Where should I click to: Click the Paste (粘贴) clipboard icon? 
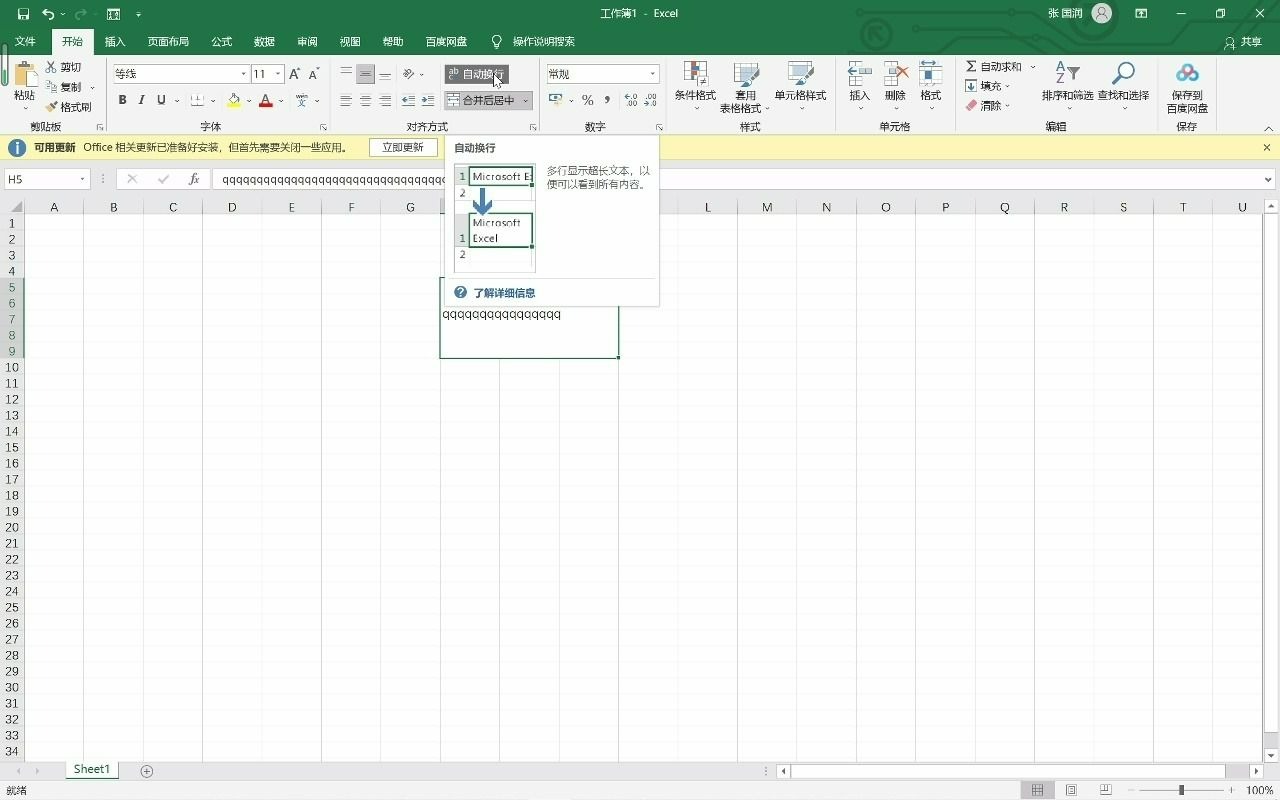coord(24,74)
